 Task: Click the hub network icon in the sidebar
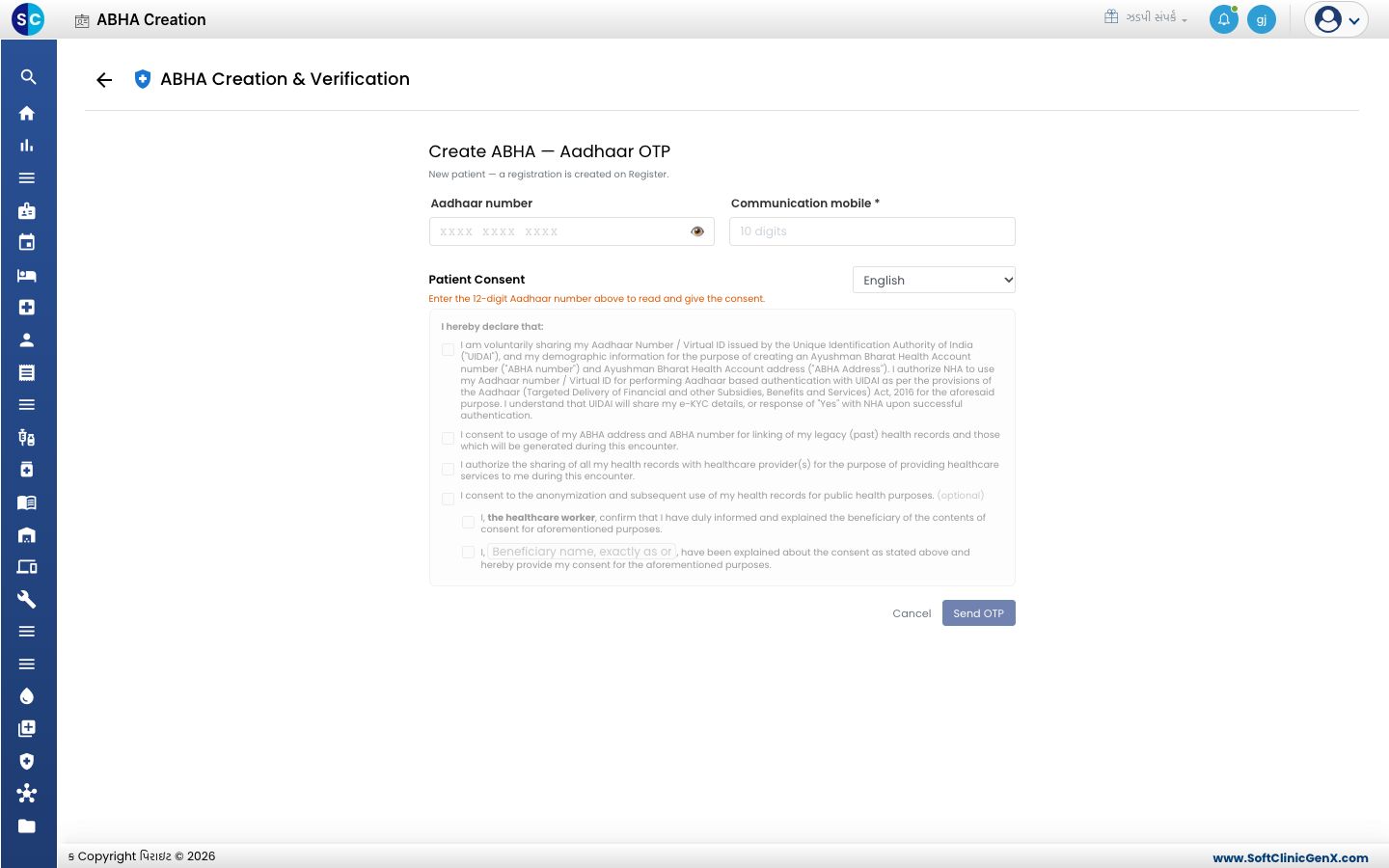(27, 793)
